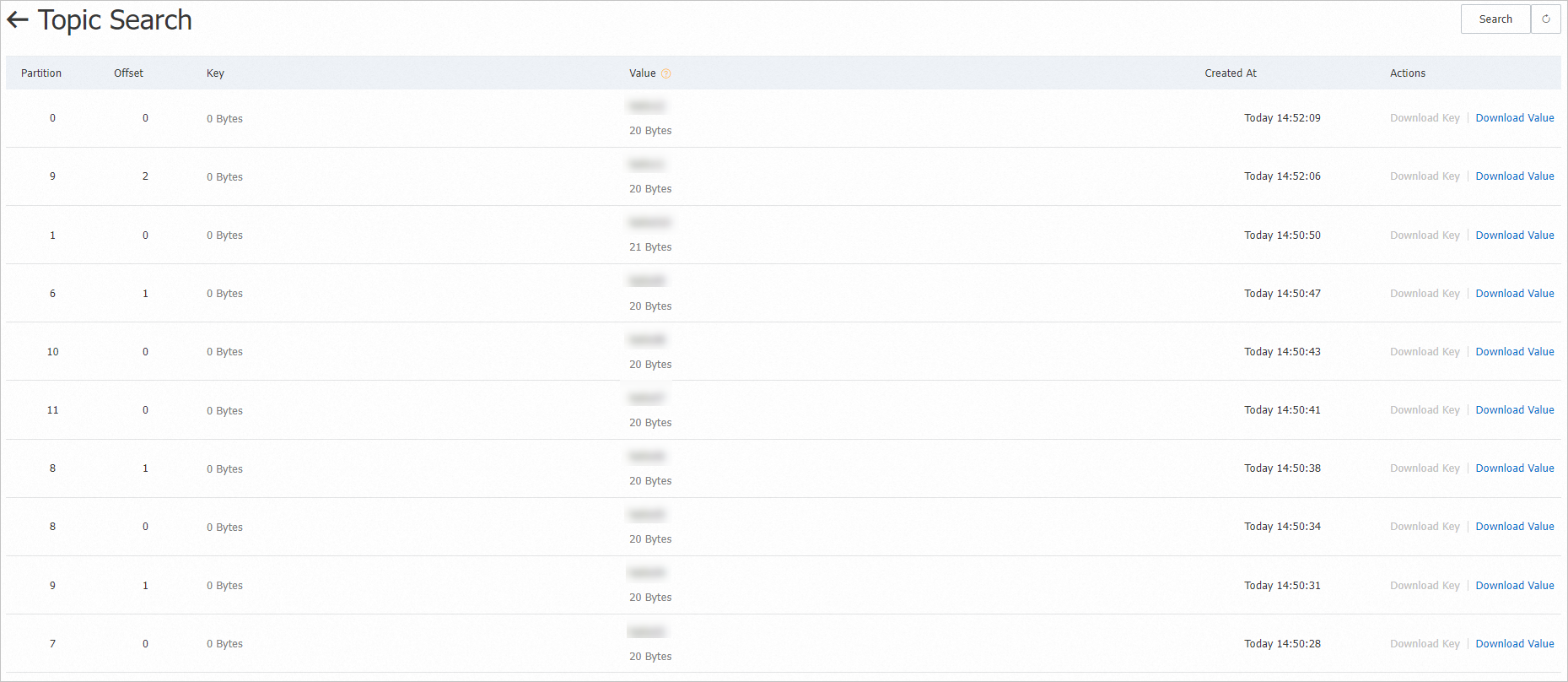1568x682 pixels.
Task: Click 0 Bytes key in the 14:52:09 row
Action: pos(224,119)
